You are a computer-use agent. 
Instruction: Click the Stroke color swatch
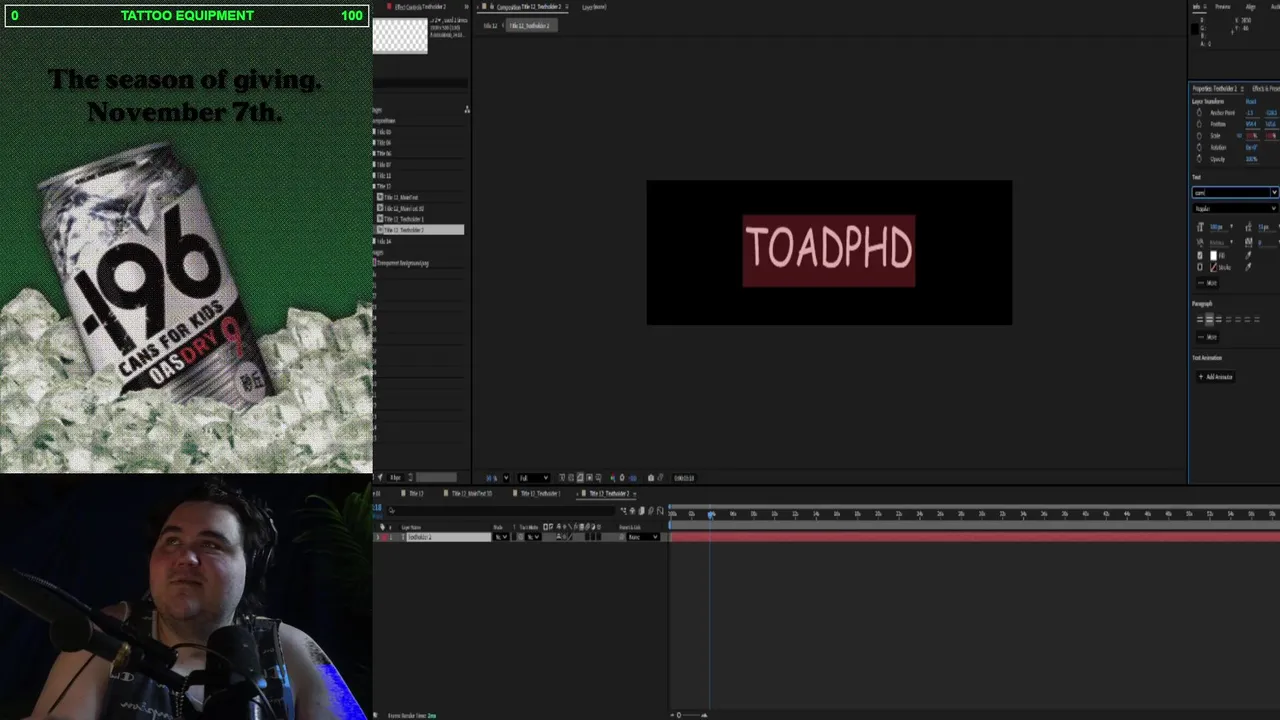[x=1214, y=267]
